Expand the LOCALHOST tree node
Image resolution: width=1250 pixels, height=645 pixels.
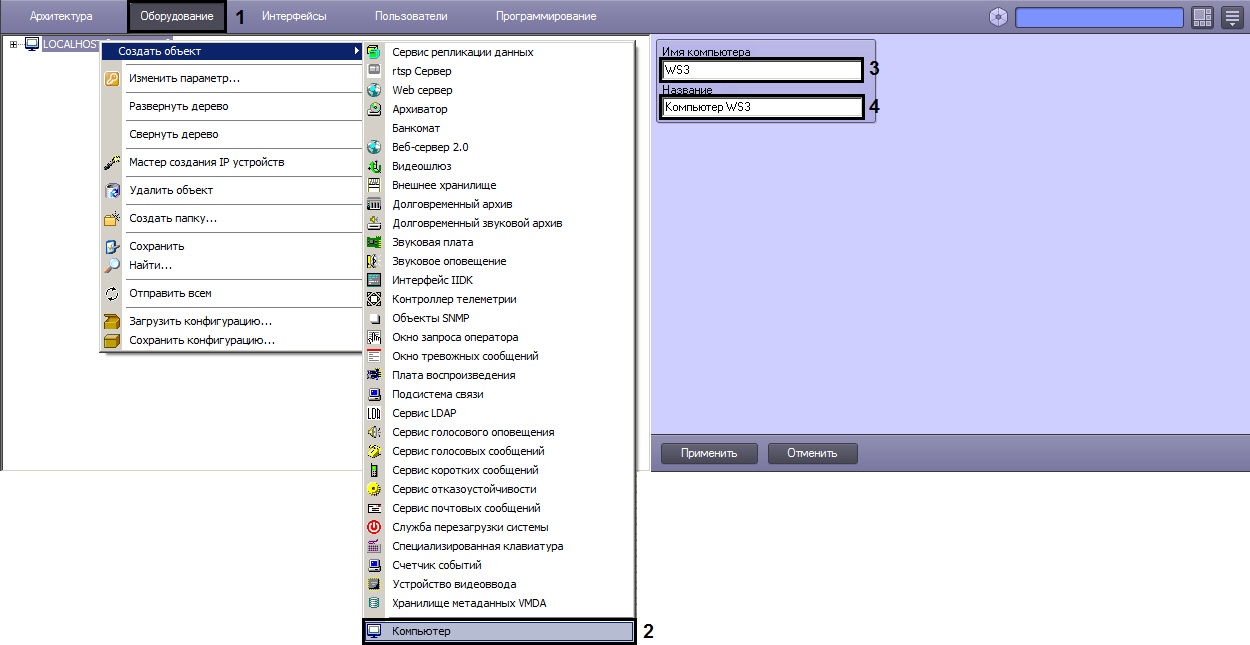pos(13,44)
